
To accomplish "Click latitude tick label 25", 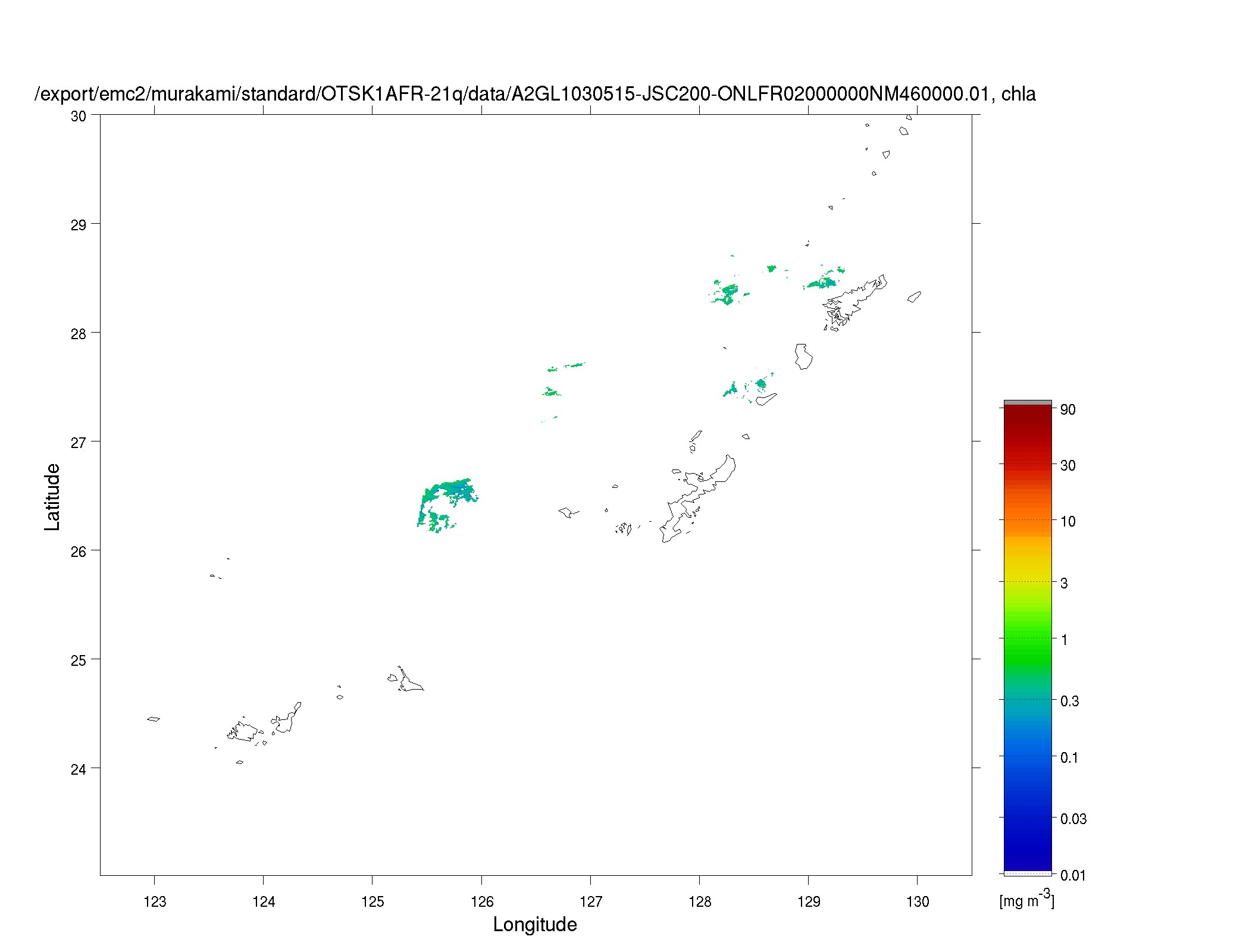I will (x=78, y=661).
